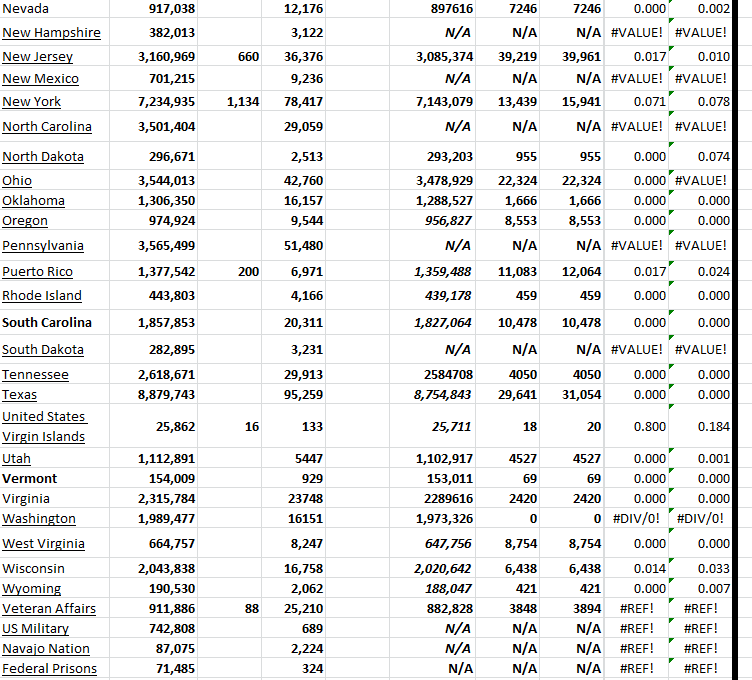Viewport: 752px width, 680px height.
Task: Select the Virginia cell
Action: [x=55, y=499]
